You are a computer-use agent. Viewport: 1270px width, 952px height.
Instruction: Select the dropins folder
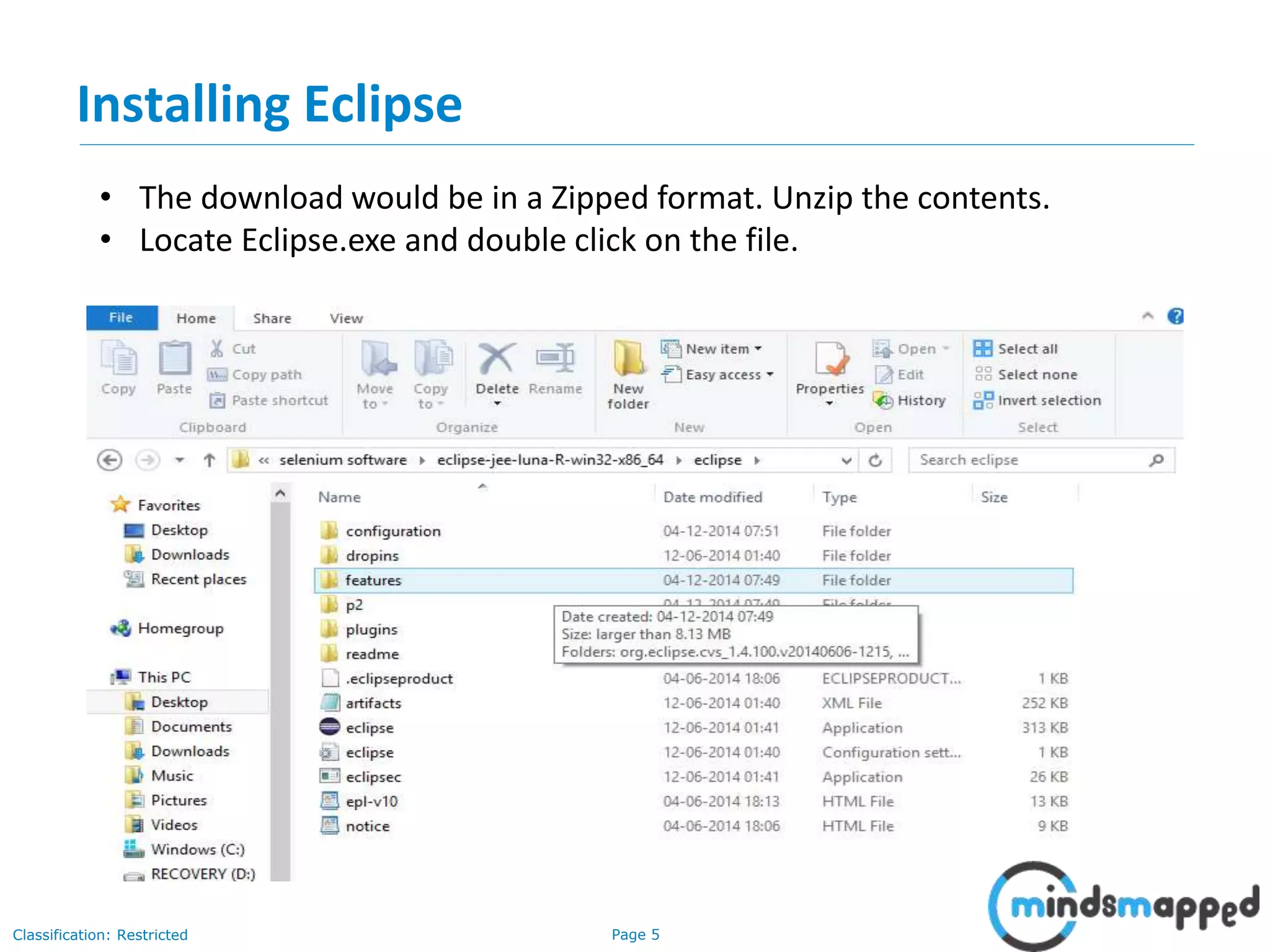pos(694,556)
